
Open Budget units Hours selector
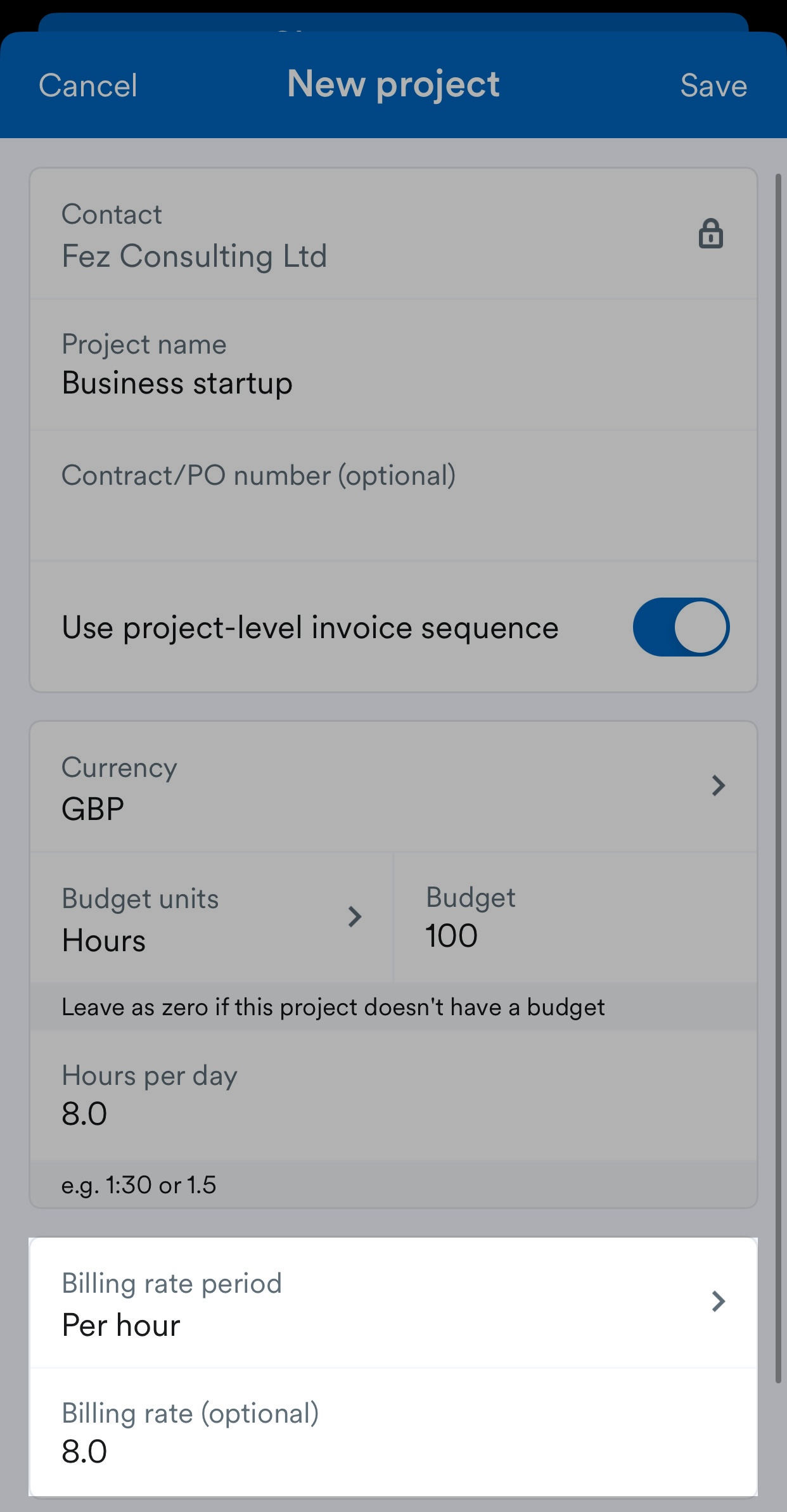click(x=190, y=919)
